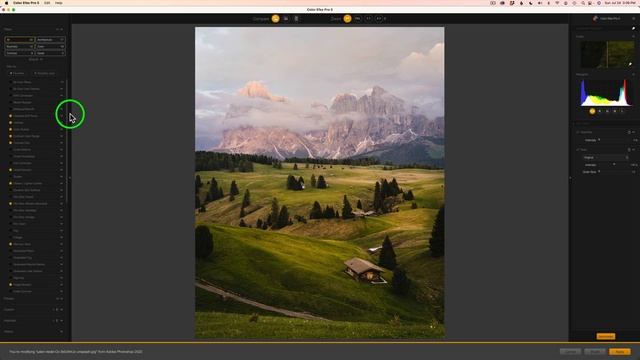This screenshot has width=640, height=360.
Task: Open the Original dropdown in right panel
Action: point(606,158)
